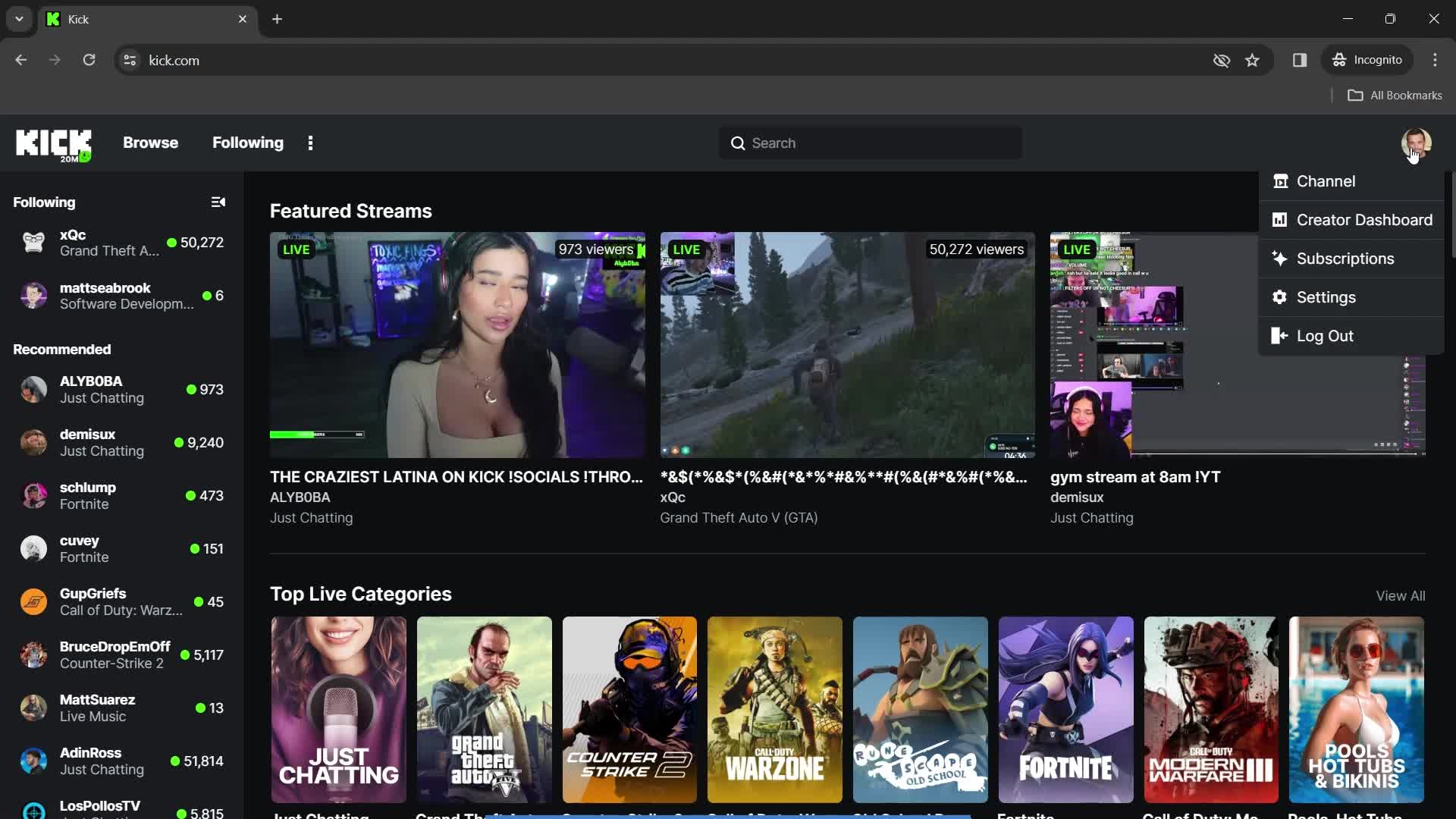Select Creator Dashboard from profile menu
This screenshot has height=819, width=1456.
coord(1351,220)
